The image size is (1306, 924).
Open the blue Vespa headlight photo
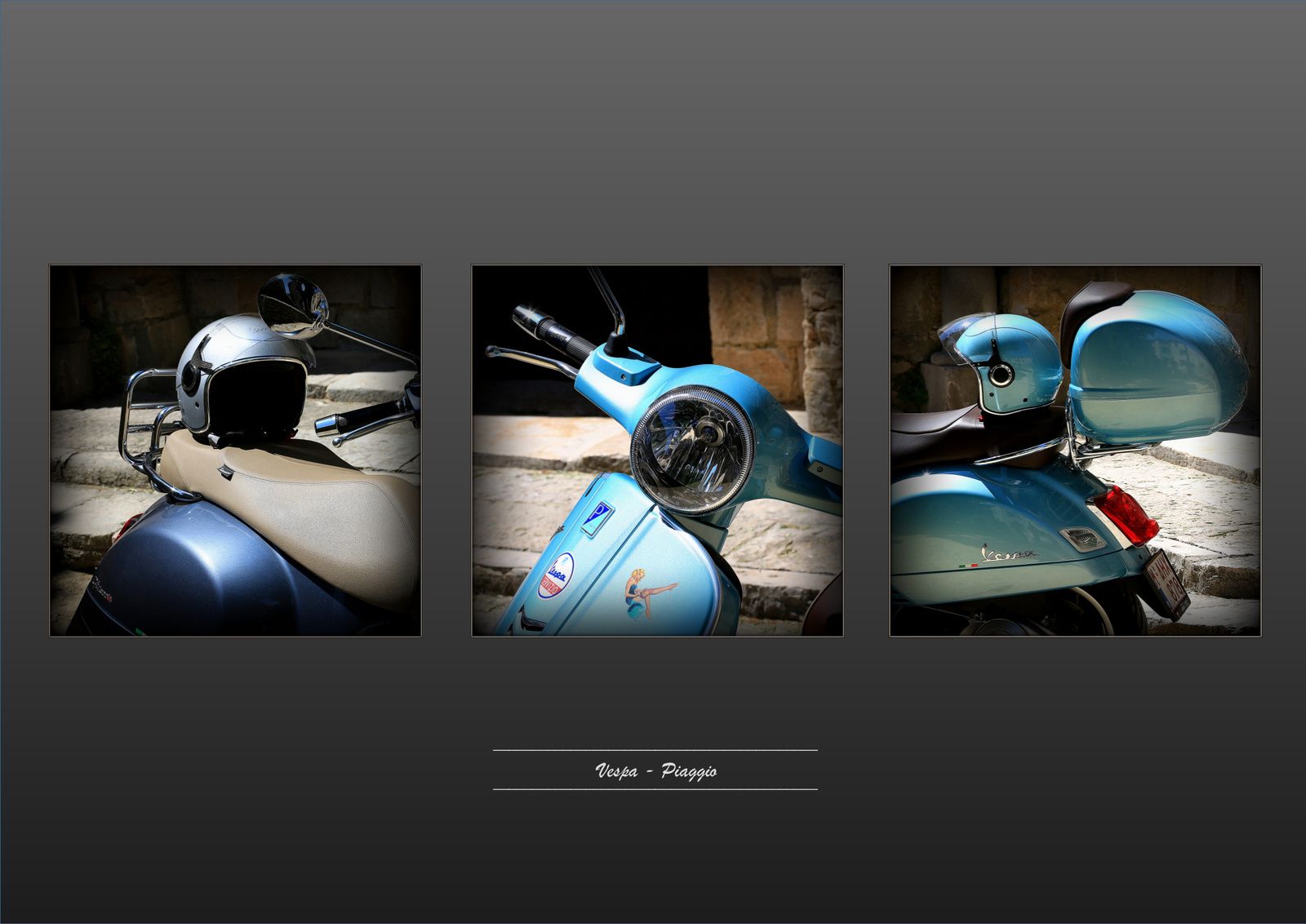657,451
